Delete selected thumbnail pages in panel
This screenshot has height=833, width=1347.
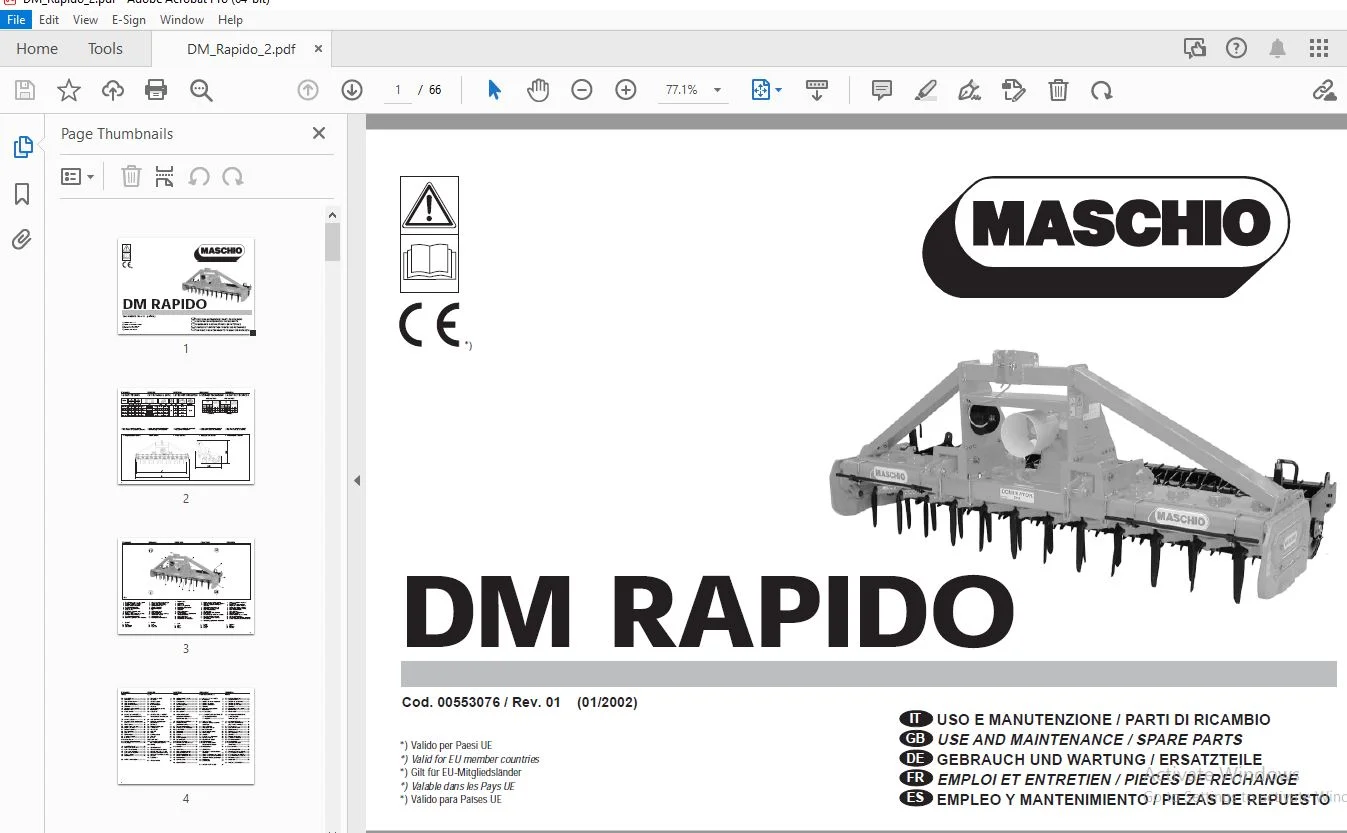pos(131,177)
